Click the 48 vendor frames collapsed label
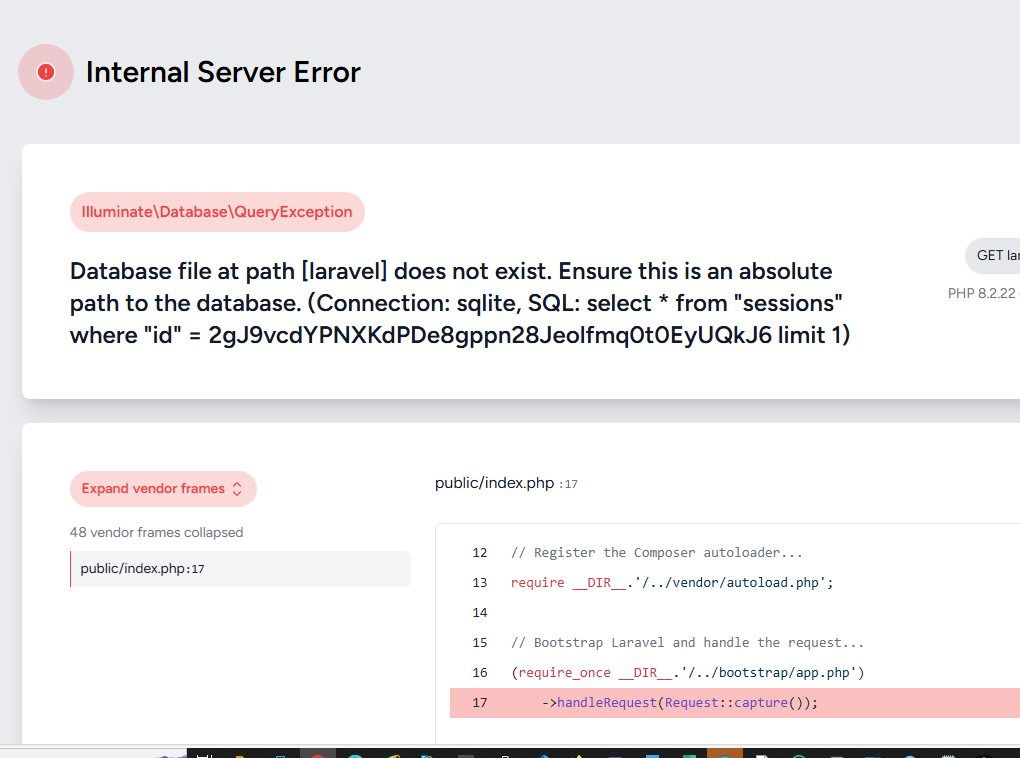 156,532
